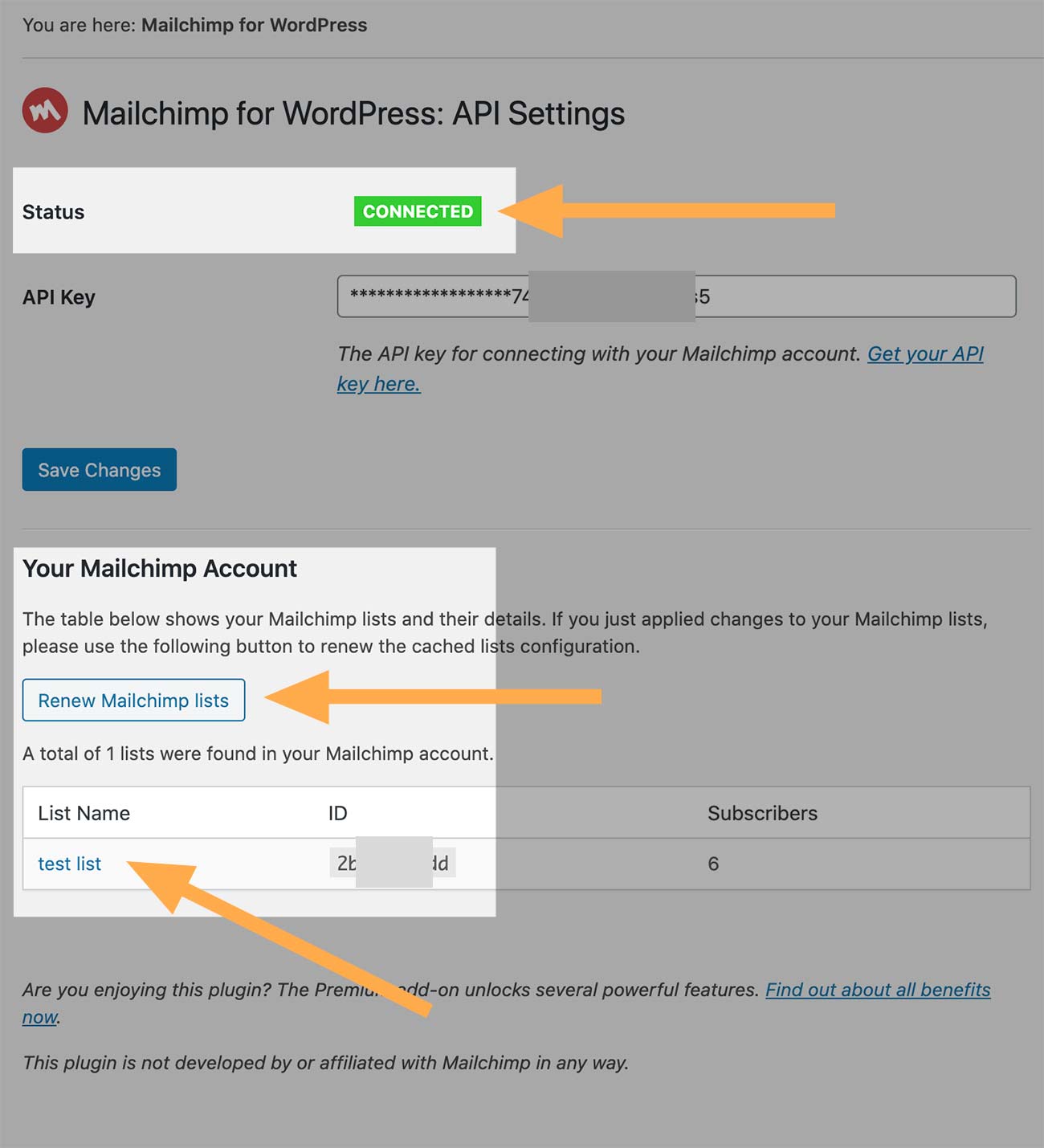1044x1148 pixels.
Task: Open the test list details
Action: click(69, 864)
